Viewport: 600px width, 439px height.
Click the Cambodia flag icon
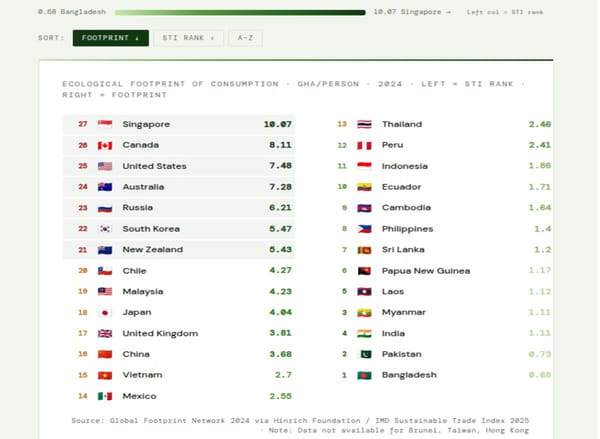364,208
